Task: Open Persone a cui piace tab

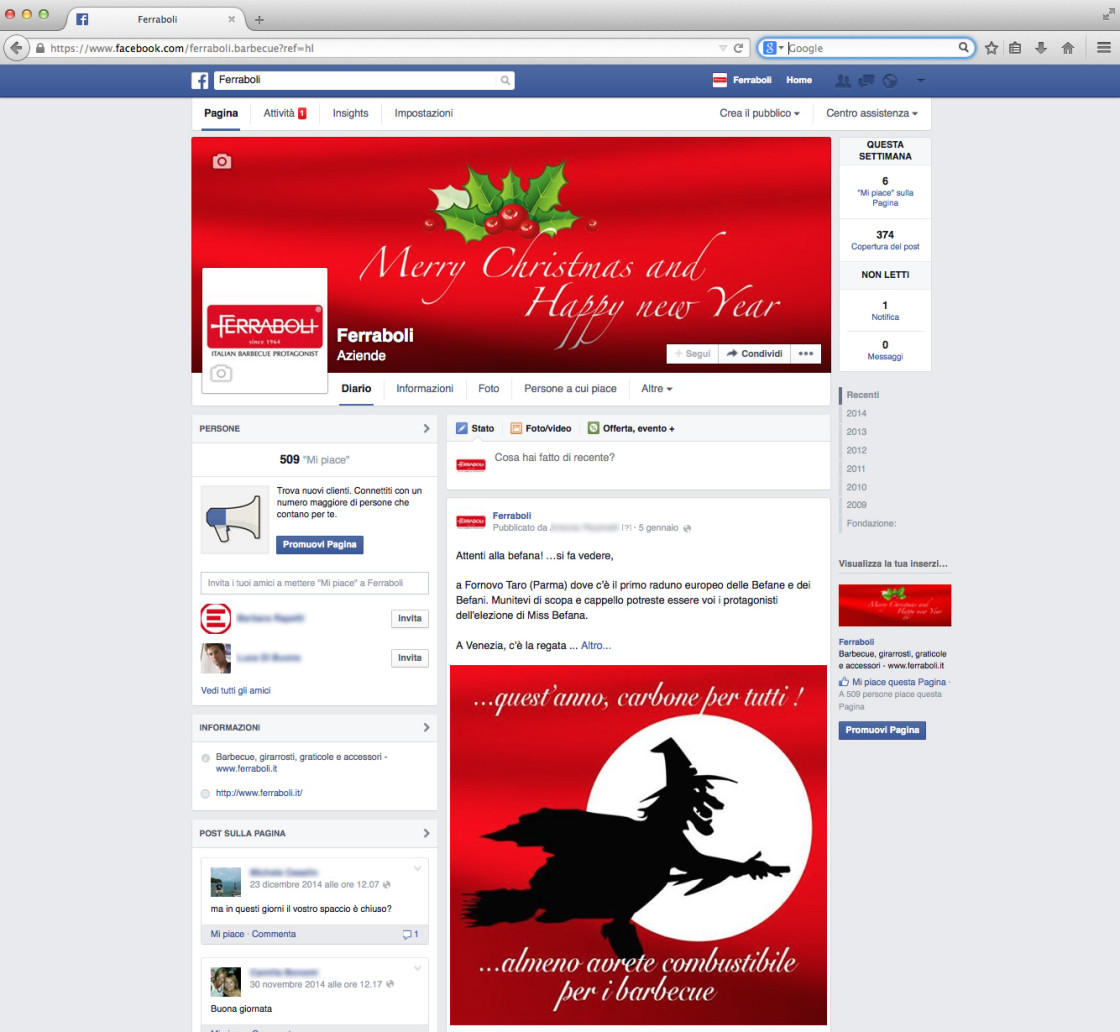Action: [570, 389]
